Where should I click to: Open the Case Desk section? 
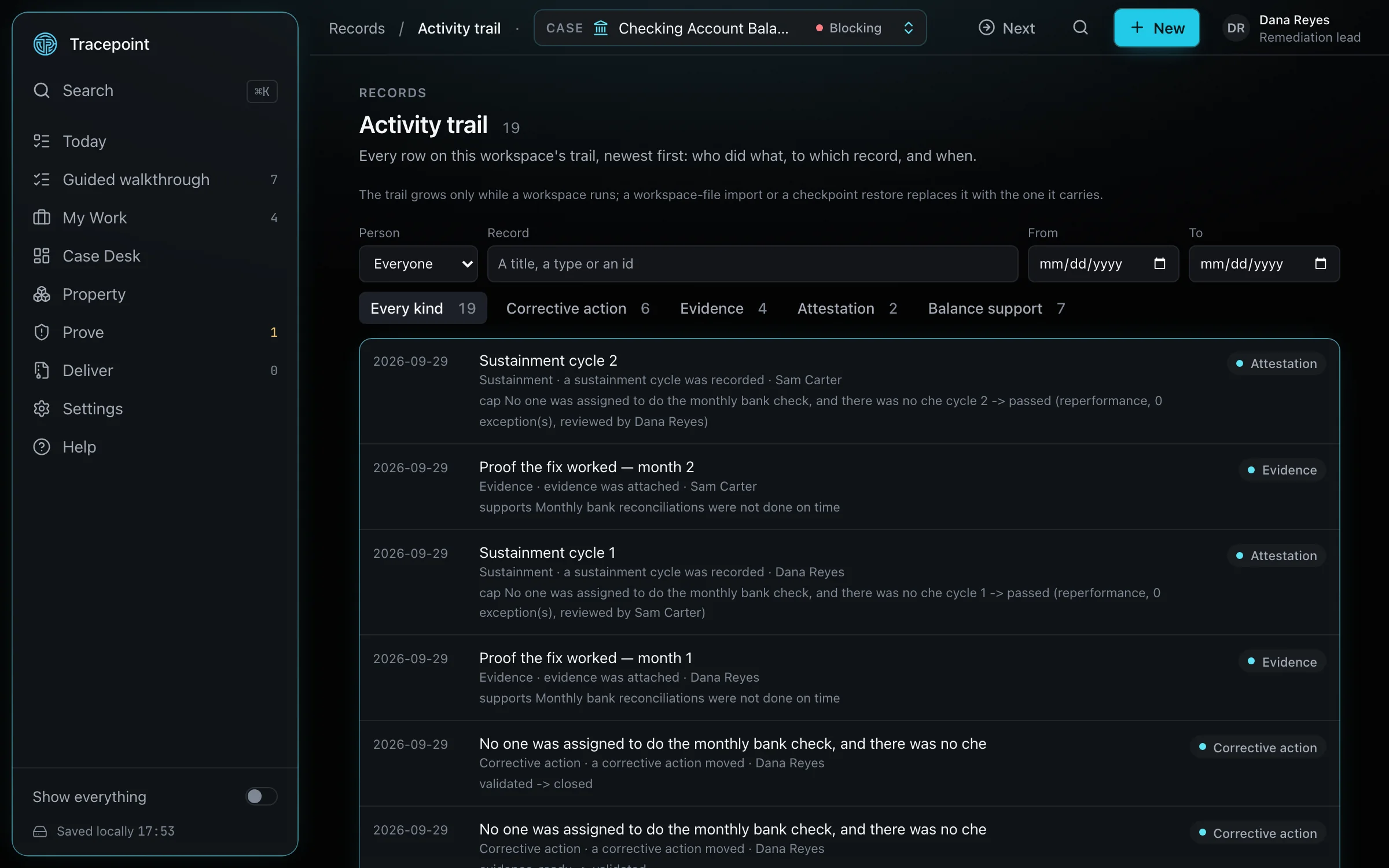[155, 256]
